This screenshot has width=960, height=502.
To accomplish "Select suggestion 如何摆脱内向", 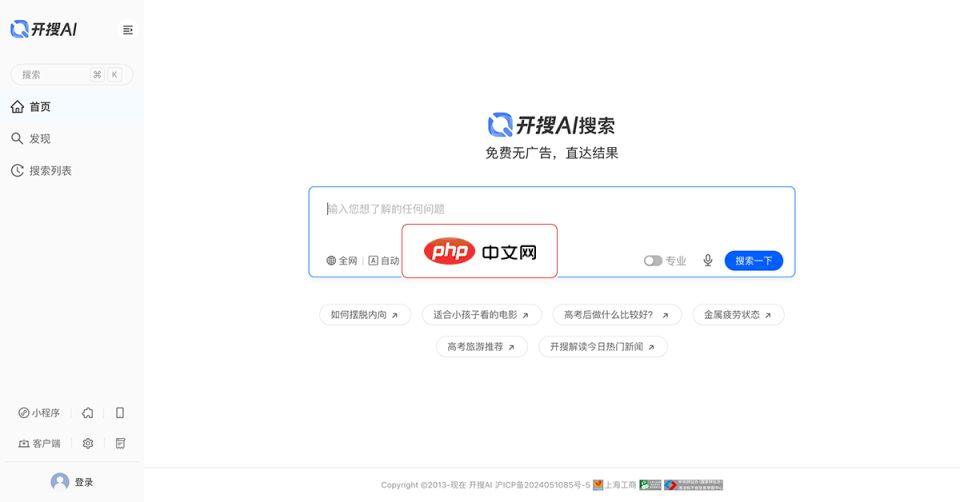I will 365,315.
